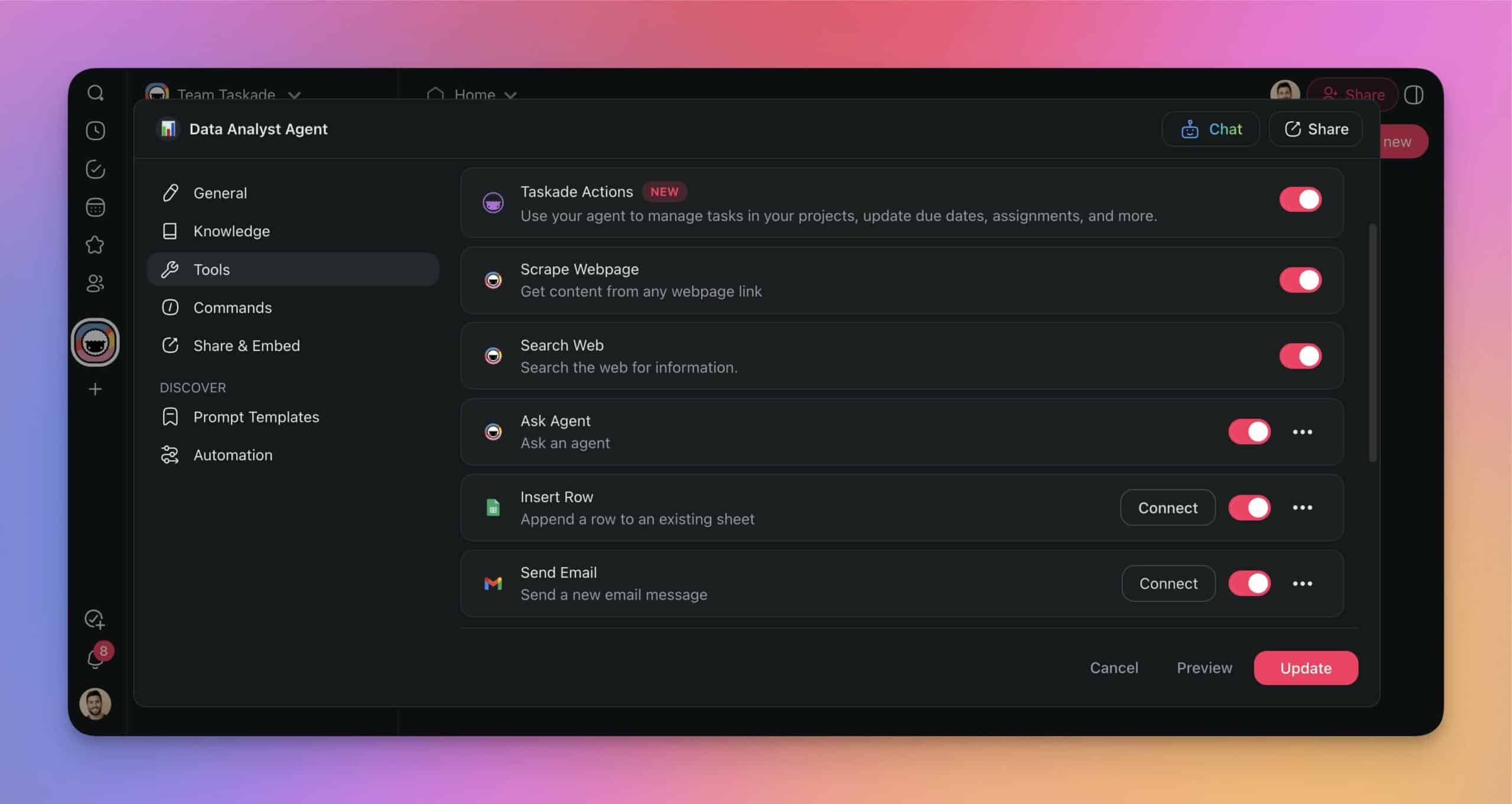
Task: Click the Automation discovery option
Action: (x=233, y=454)
